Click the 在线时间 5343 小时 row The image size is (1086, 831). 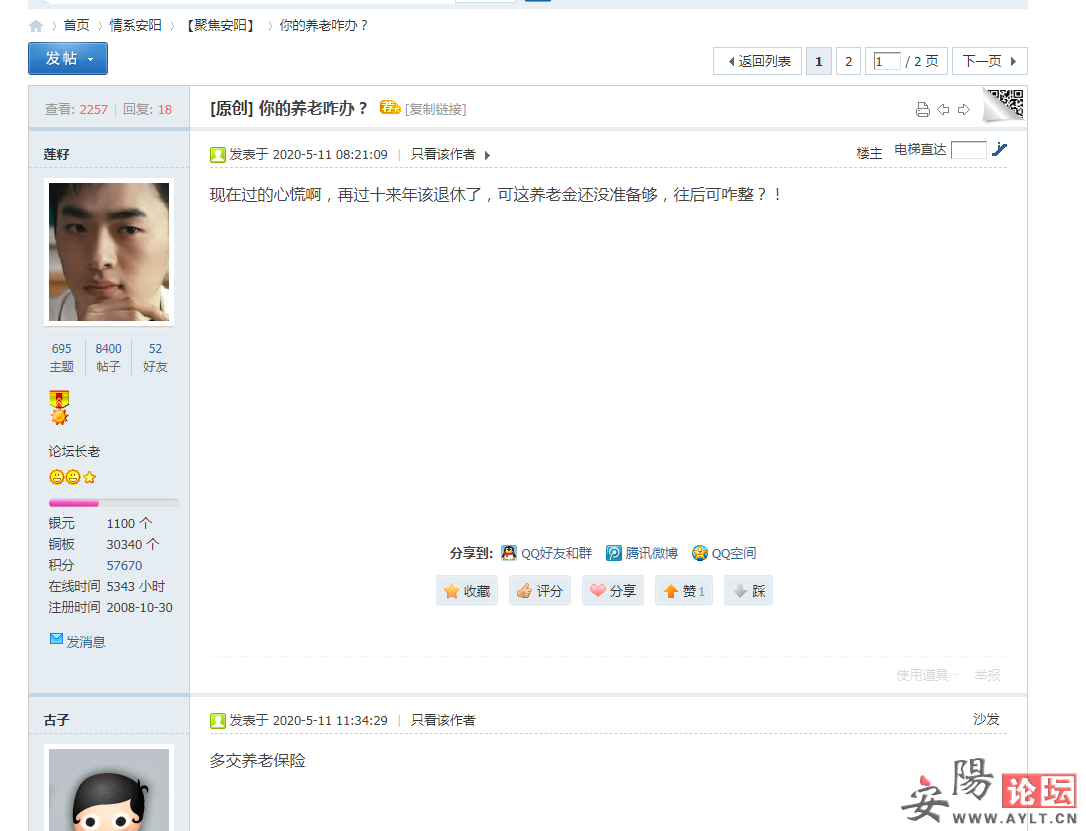pos(107,587)
